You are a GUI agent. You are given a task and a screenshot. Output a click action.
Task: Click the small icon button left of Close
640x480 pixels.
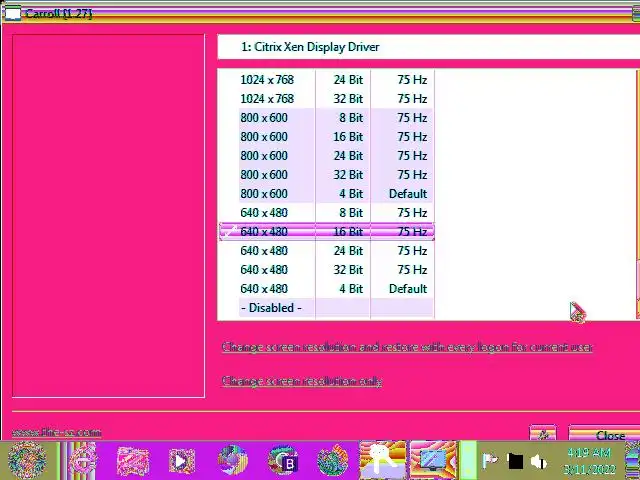(x=543, y=433)
